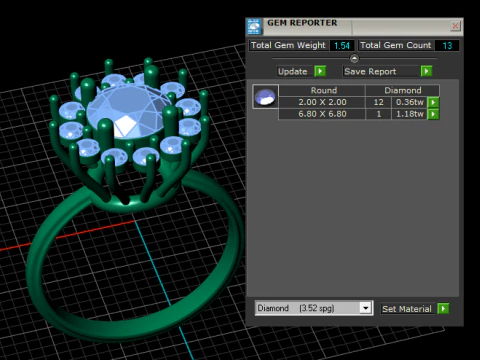Image resolution: width=480 pixels, height=360 pixels.
Task: Click the quantity cell showing 12
Action: 378,102
